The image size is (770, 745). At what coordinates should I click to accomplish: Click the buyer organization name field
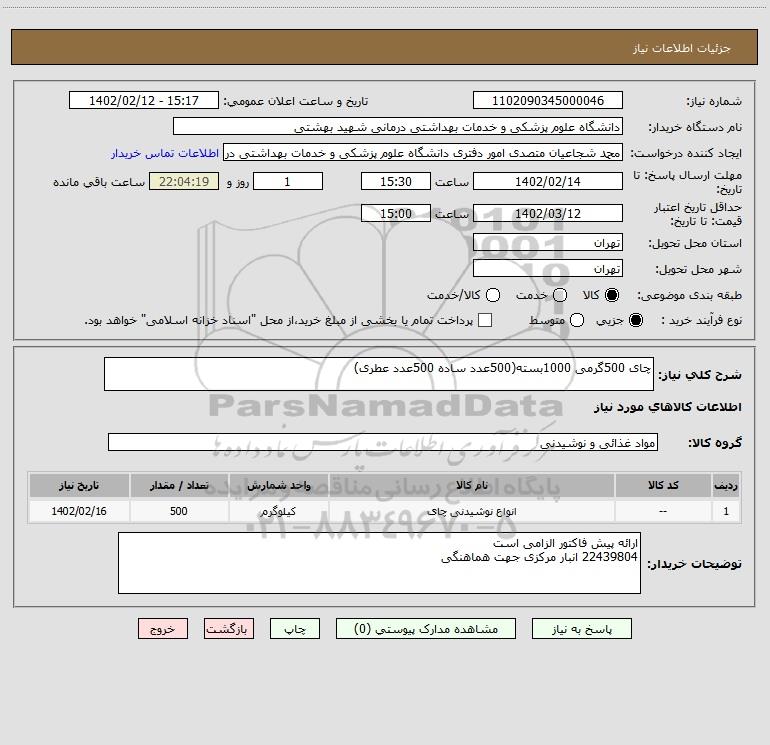[398, 126]
